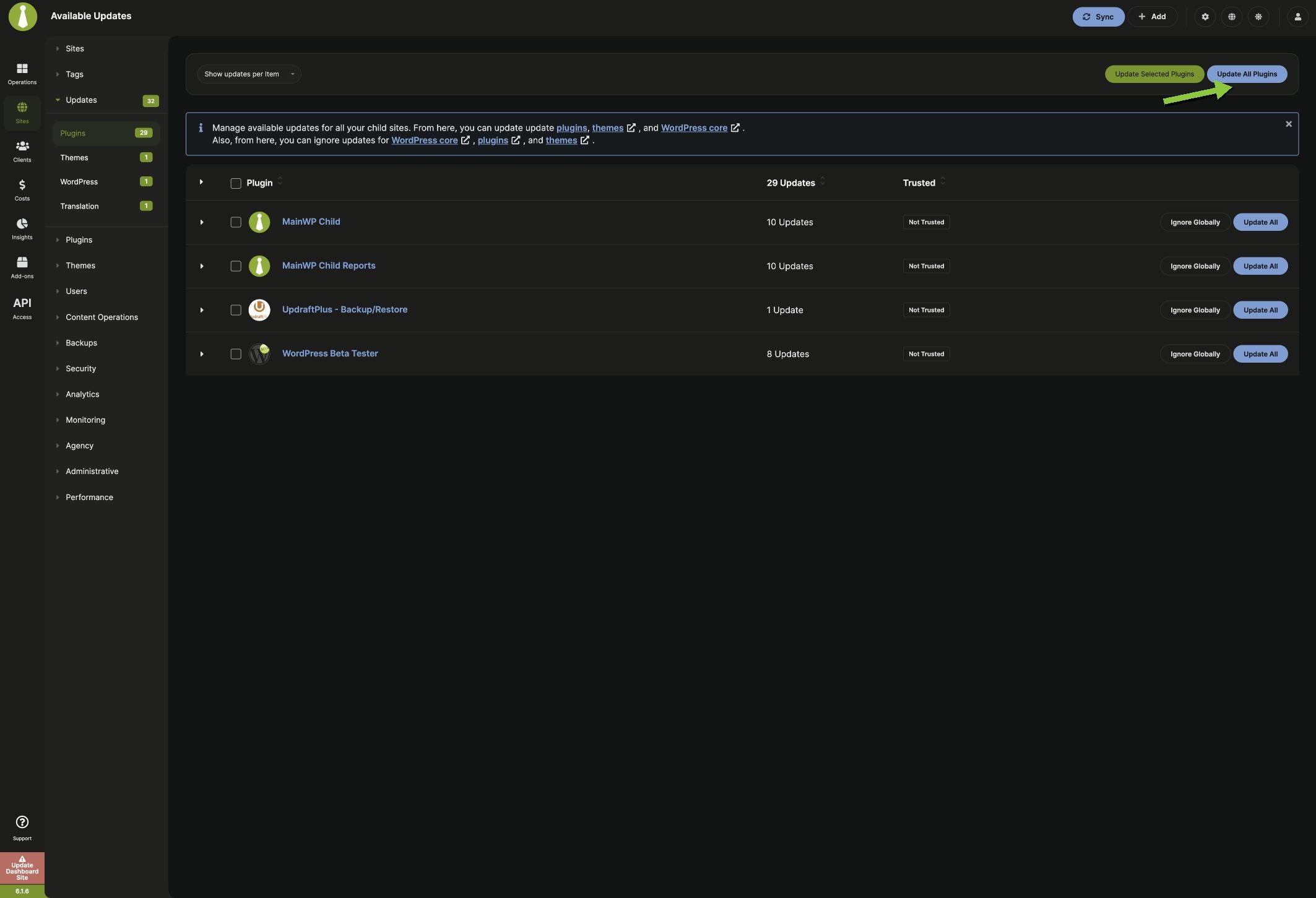
Task: Click Update Selected Plugins button
Action: pos(1154,74)
